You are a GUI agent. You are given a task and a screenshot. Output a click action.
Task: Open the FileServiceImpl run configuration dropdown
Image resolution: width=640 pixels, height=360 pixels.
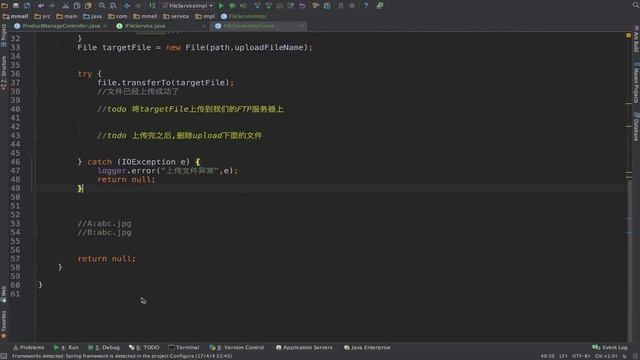188,6
